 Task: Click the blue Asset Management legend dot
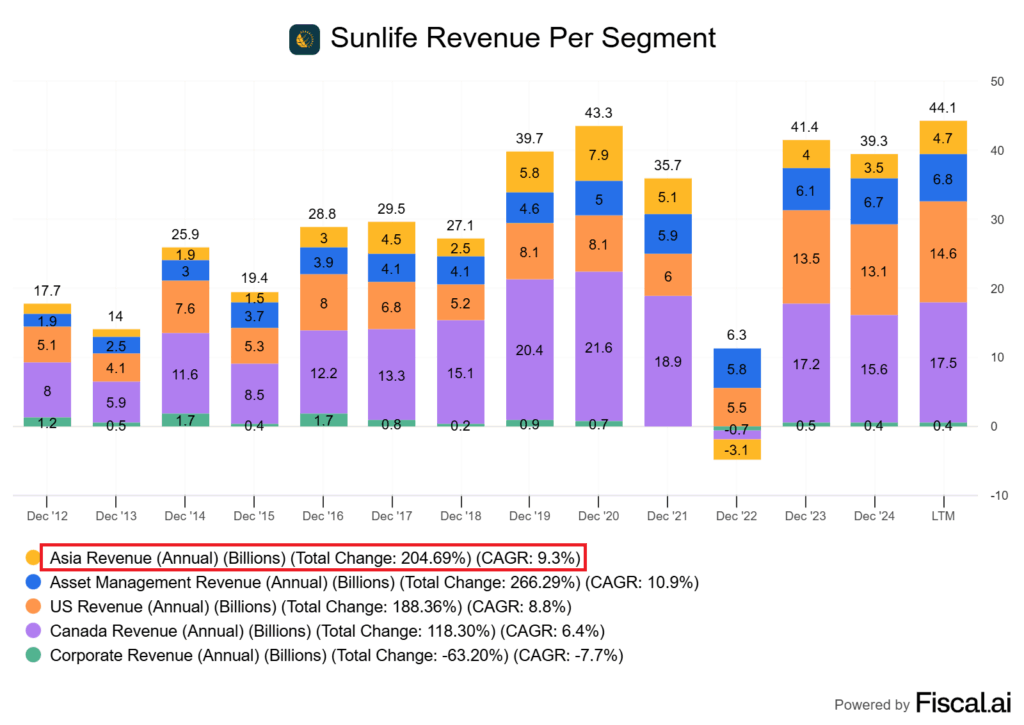[x=30, y=582]
